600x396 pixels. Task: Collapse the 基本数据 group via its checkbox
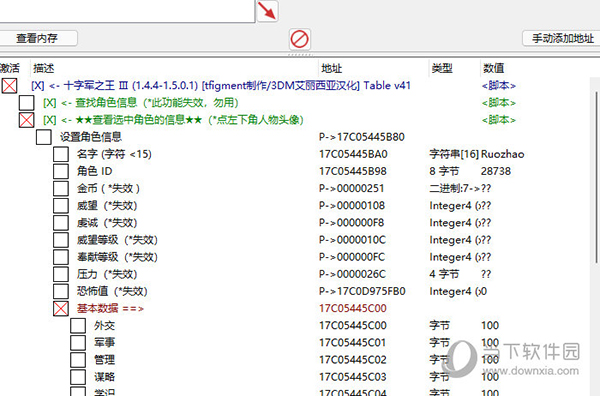[61, 308]
